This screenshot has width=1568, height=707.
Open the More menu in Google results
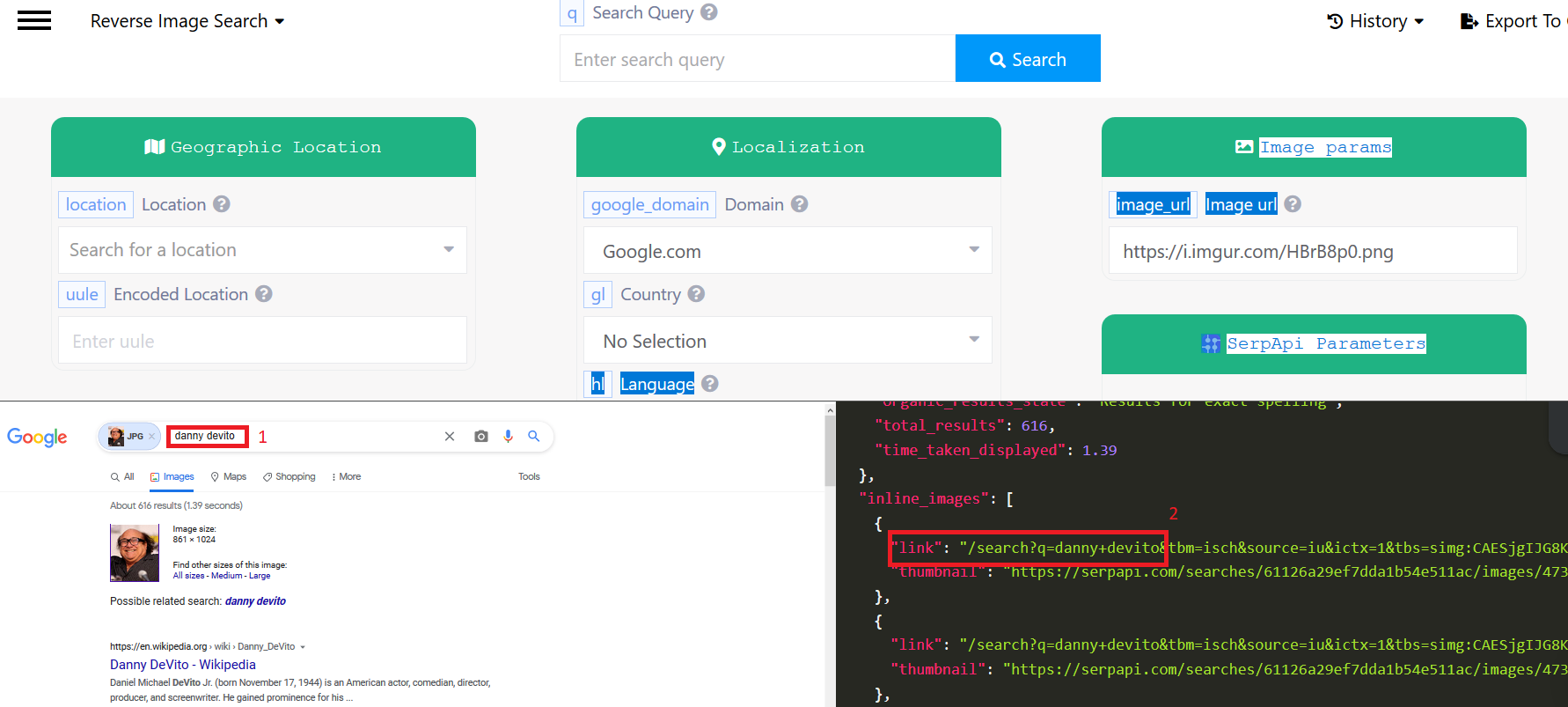click(x=347, y=476)
